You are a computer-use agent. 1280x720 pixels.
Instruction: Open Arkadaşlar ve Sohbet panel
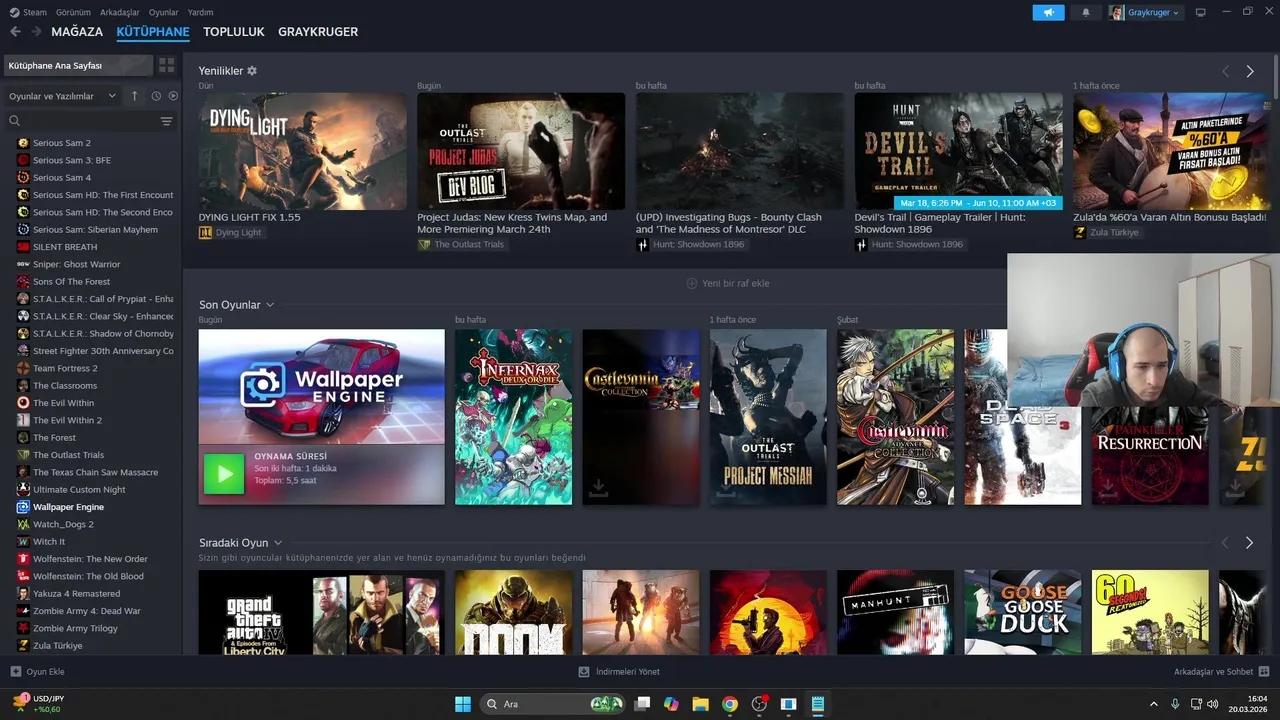(x=1221, y=672)
